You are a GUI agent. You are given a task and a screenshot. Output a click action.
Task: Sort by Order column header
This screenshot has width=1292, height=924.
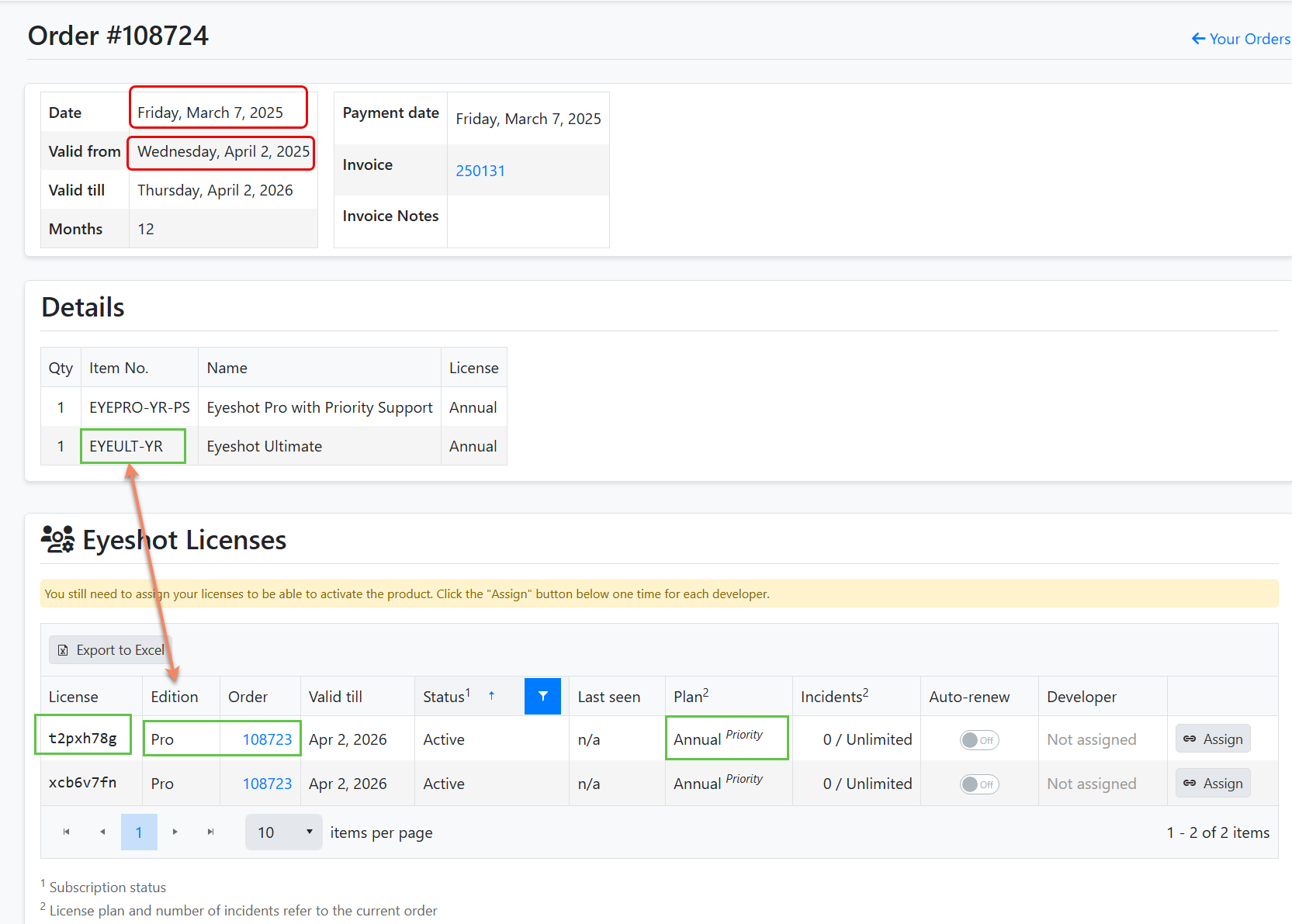click(248, 697)
